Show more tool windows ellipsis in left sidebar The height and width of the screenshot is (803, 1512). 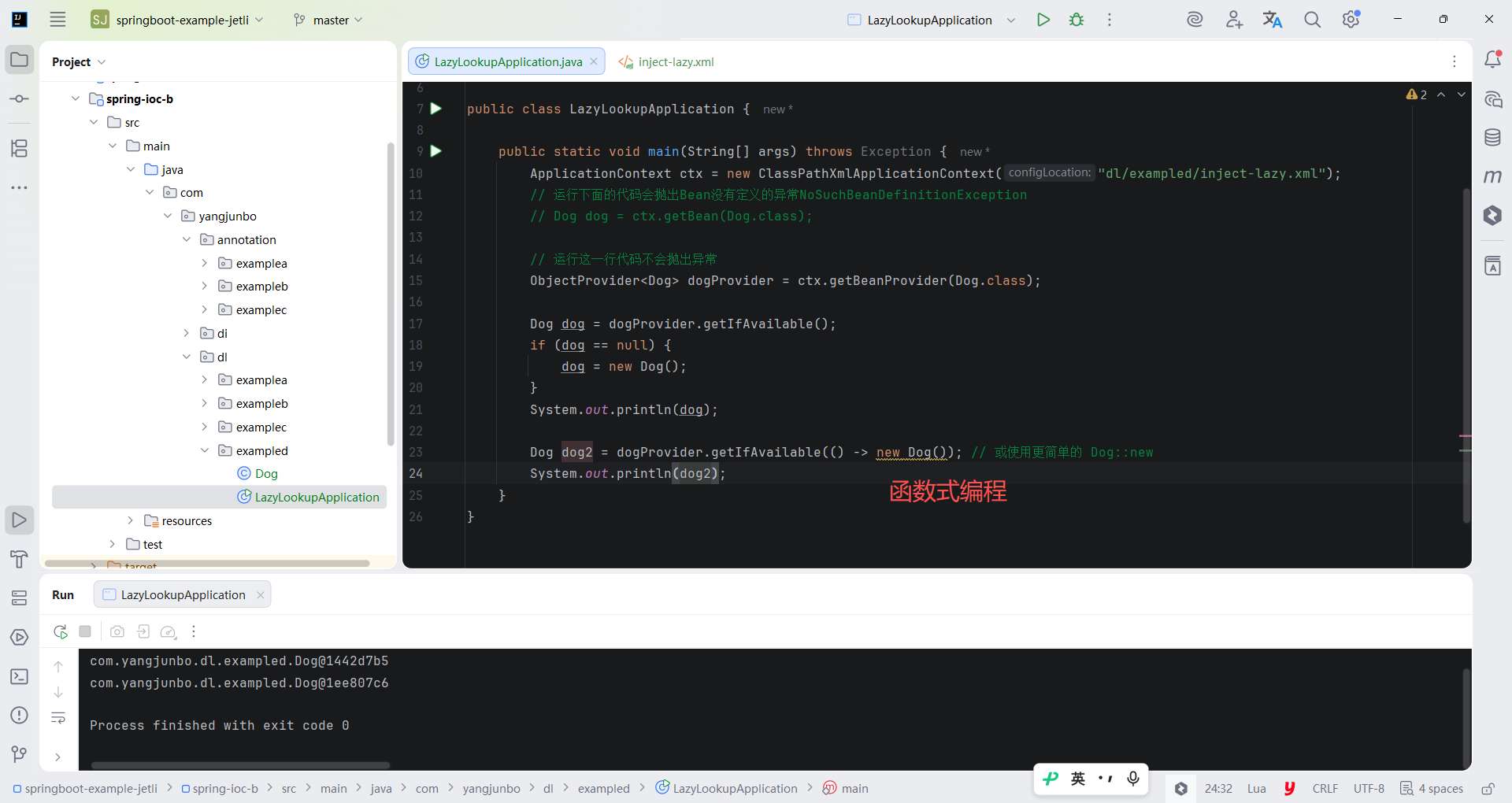point(20,187)
